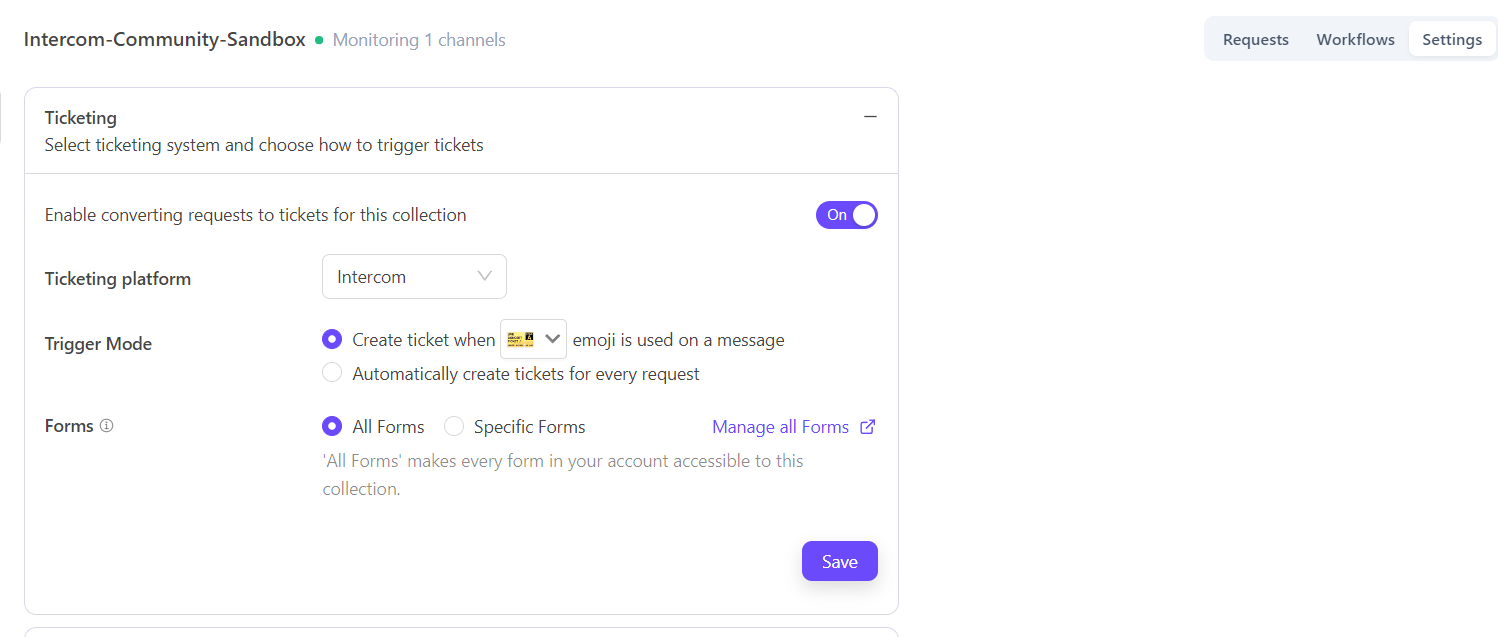Open the Intercom ticketing platform dropdown

414,277
